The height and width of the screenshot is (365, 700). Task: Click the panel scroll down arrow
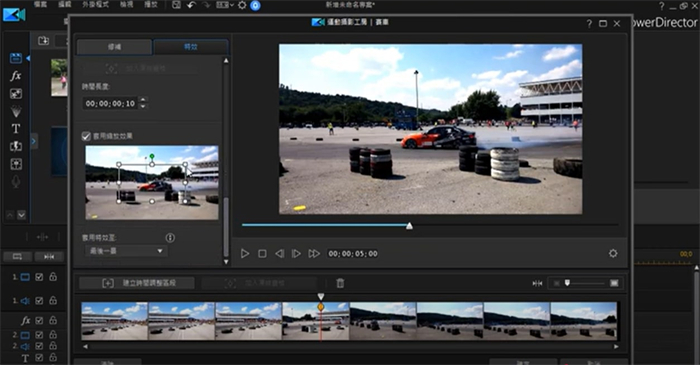click(x=226, y=262)
